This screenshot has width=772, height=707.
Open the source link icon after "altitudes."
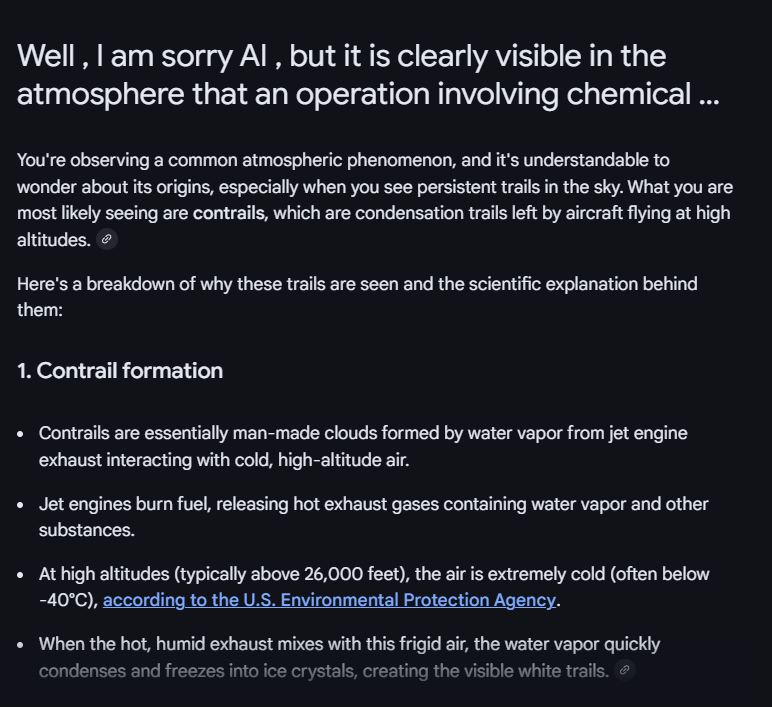tap(106, 239)
